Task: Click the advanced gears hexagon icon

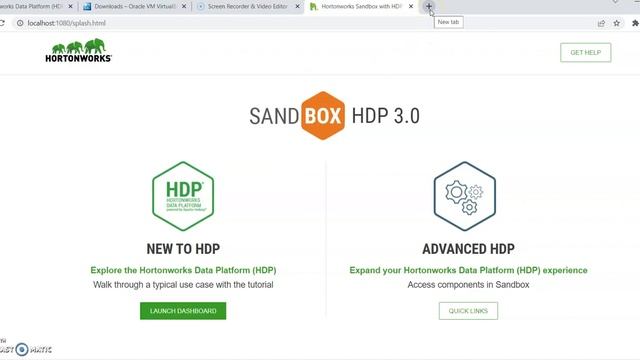Action: (464, 196)
